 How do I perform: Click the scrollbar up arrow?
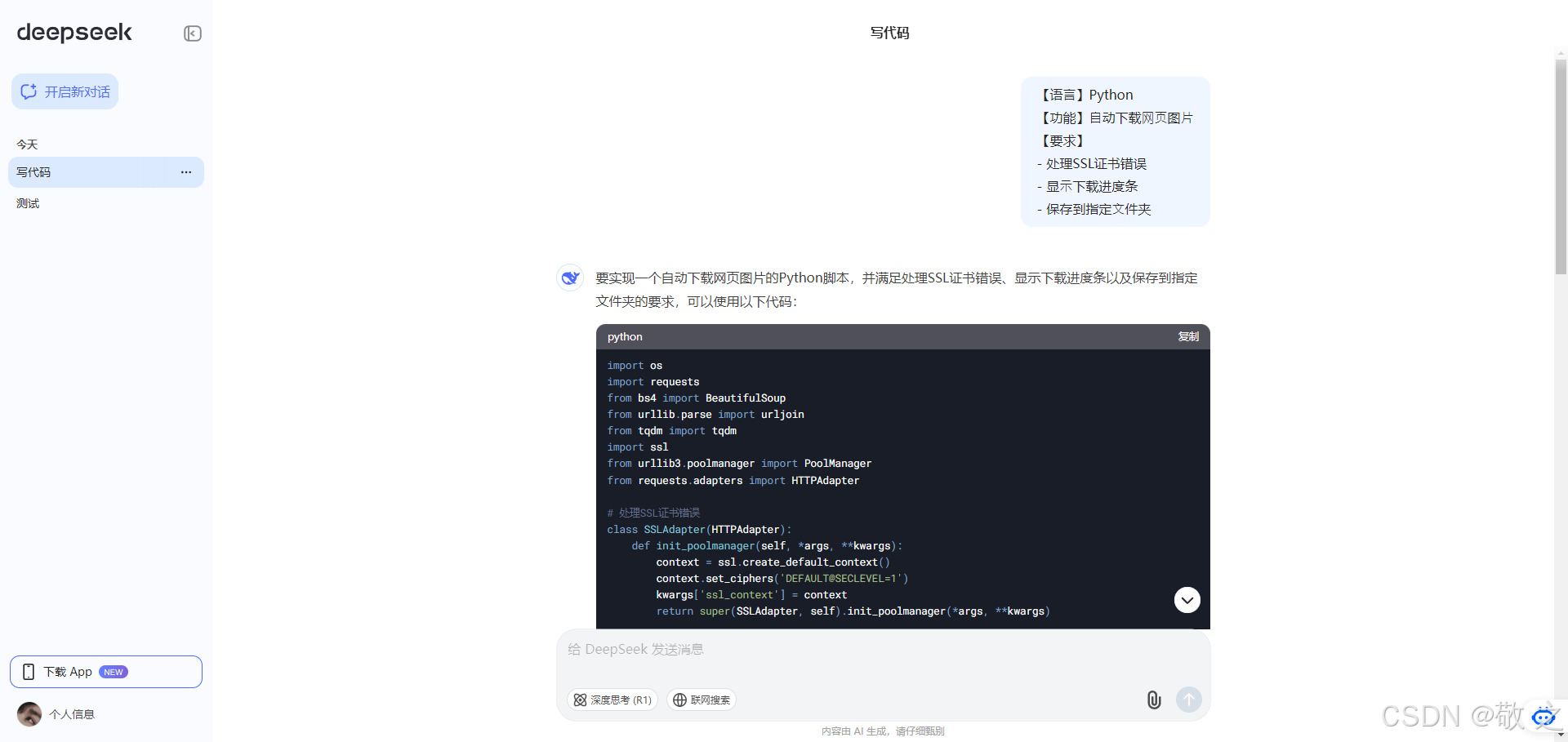point(1561,54)
